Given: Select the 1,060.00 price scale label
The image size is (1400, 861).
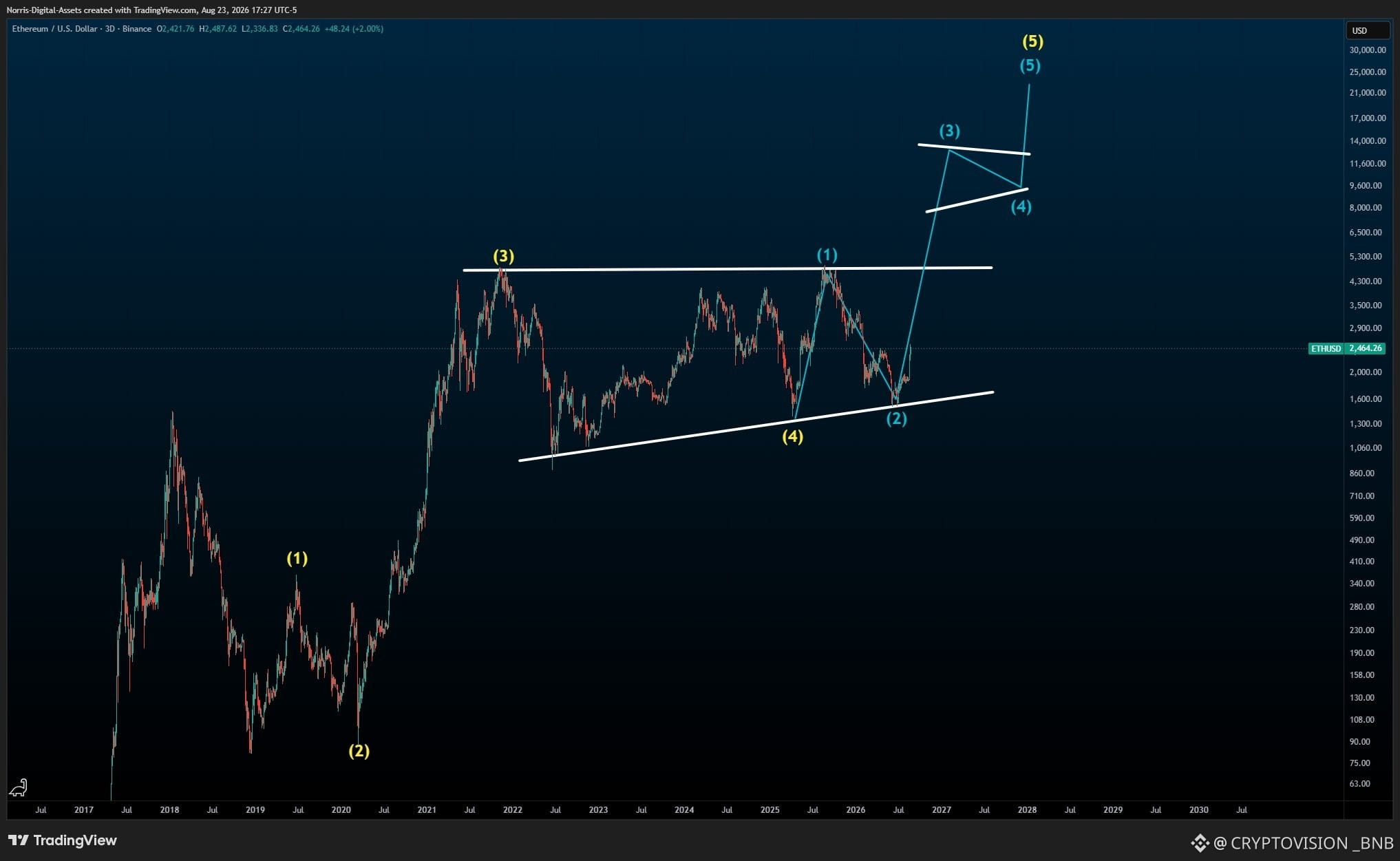Looking at the screenshot, I should coord(1366,448).
